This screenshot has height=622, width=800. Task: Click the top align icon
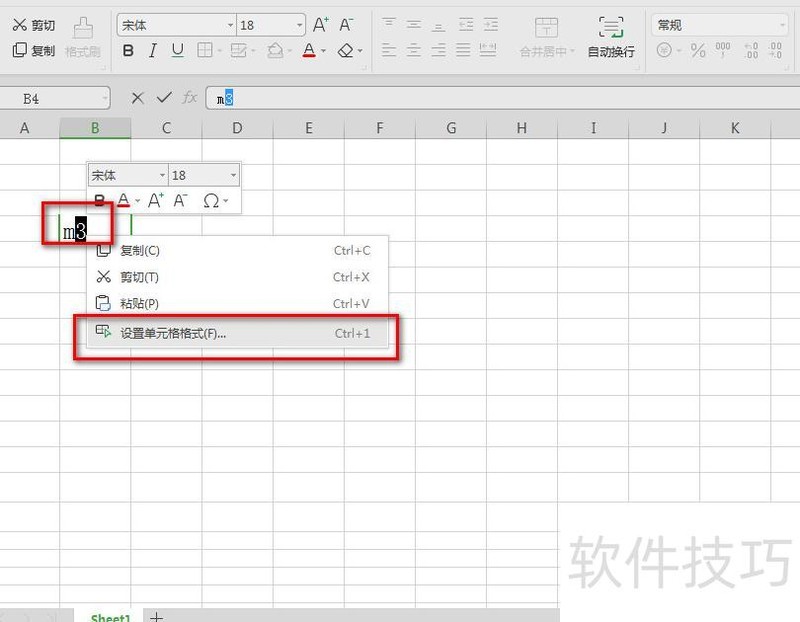[389, 24]
